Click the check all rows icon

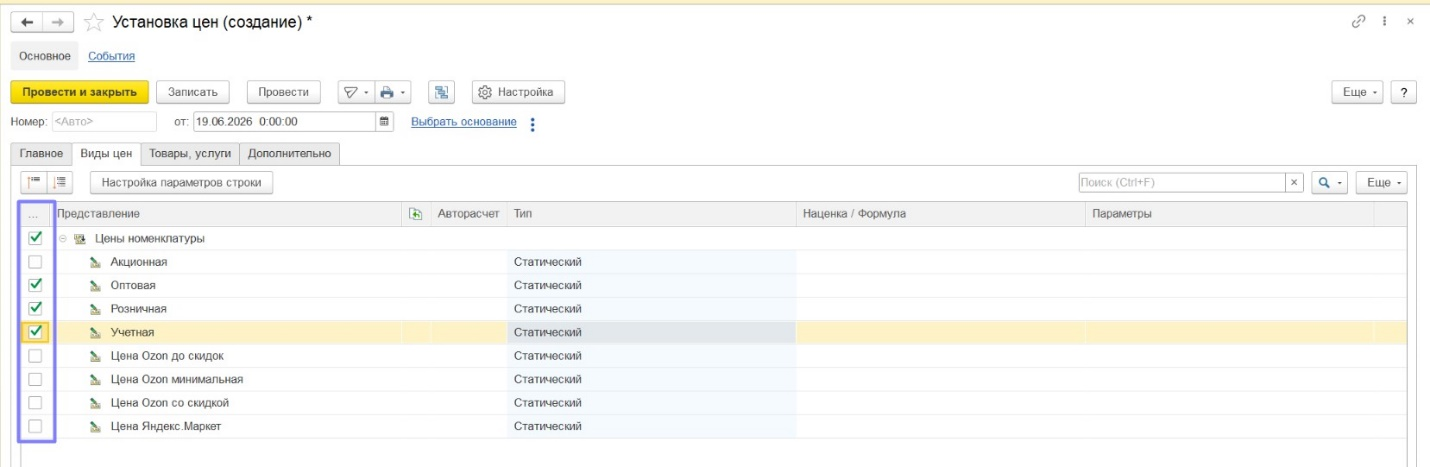click(34, 182)
